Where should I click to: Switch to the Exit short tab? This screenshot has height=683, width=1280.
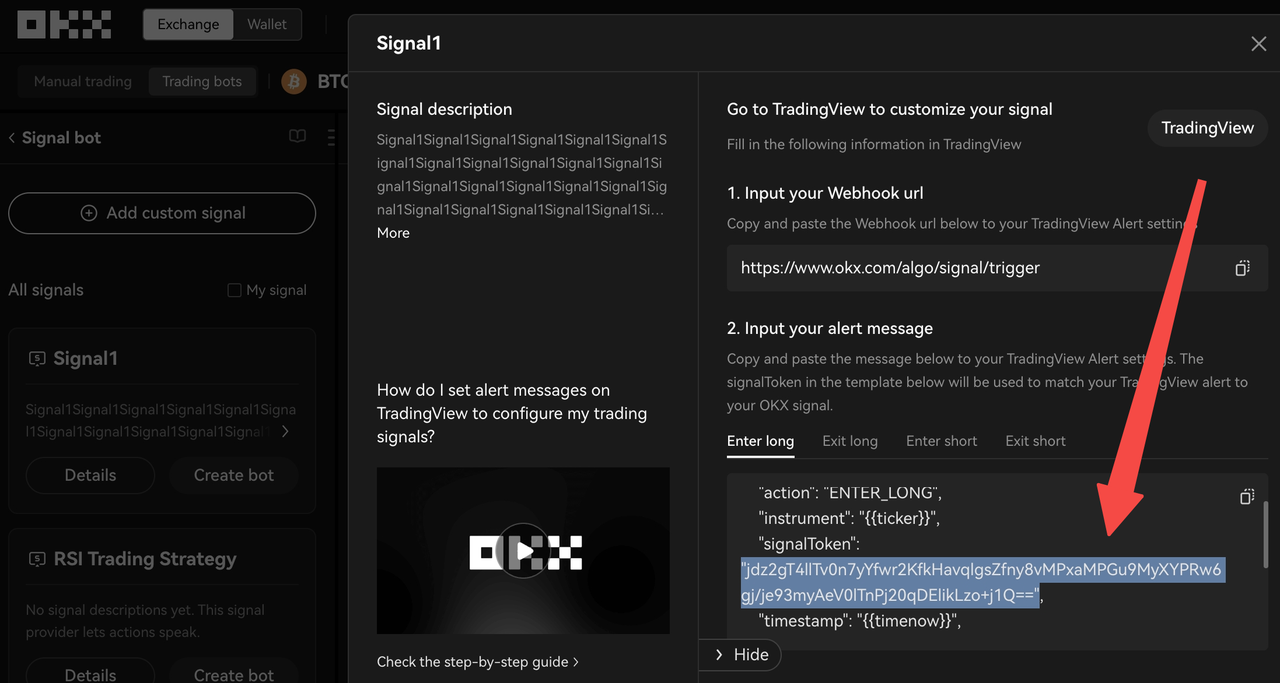coord(1035,440)
